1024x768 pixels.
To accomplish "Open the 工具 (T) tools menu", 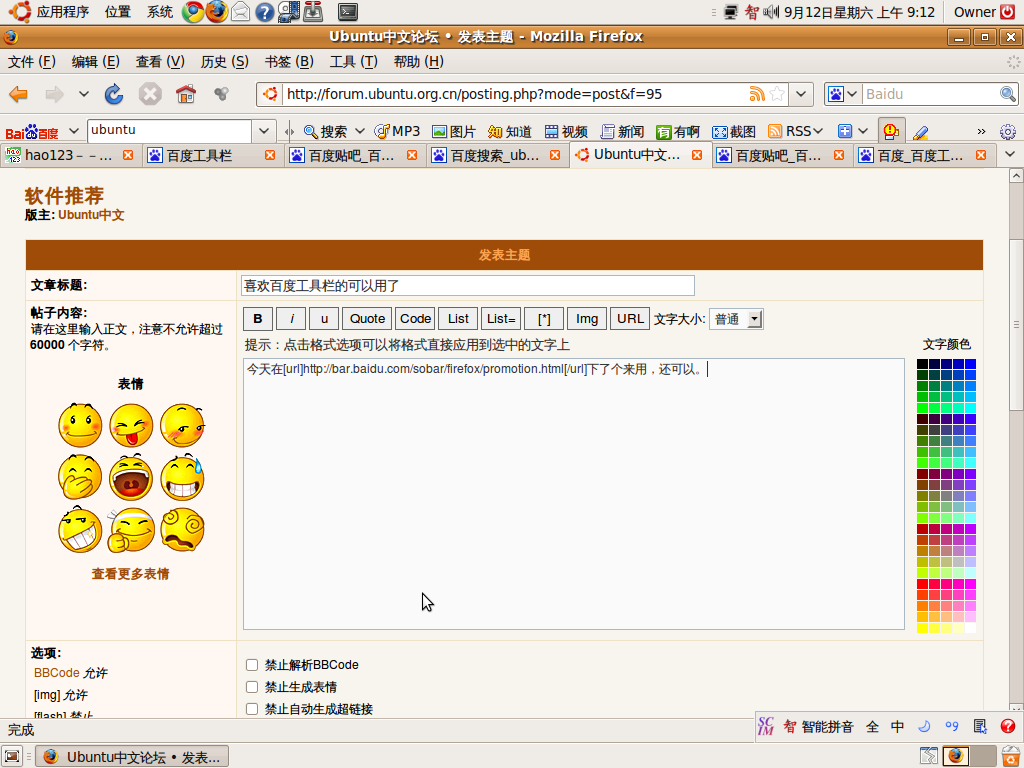I will pyautogui.click(x=353, y=61).
